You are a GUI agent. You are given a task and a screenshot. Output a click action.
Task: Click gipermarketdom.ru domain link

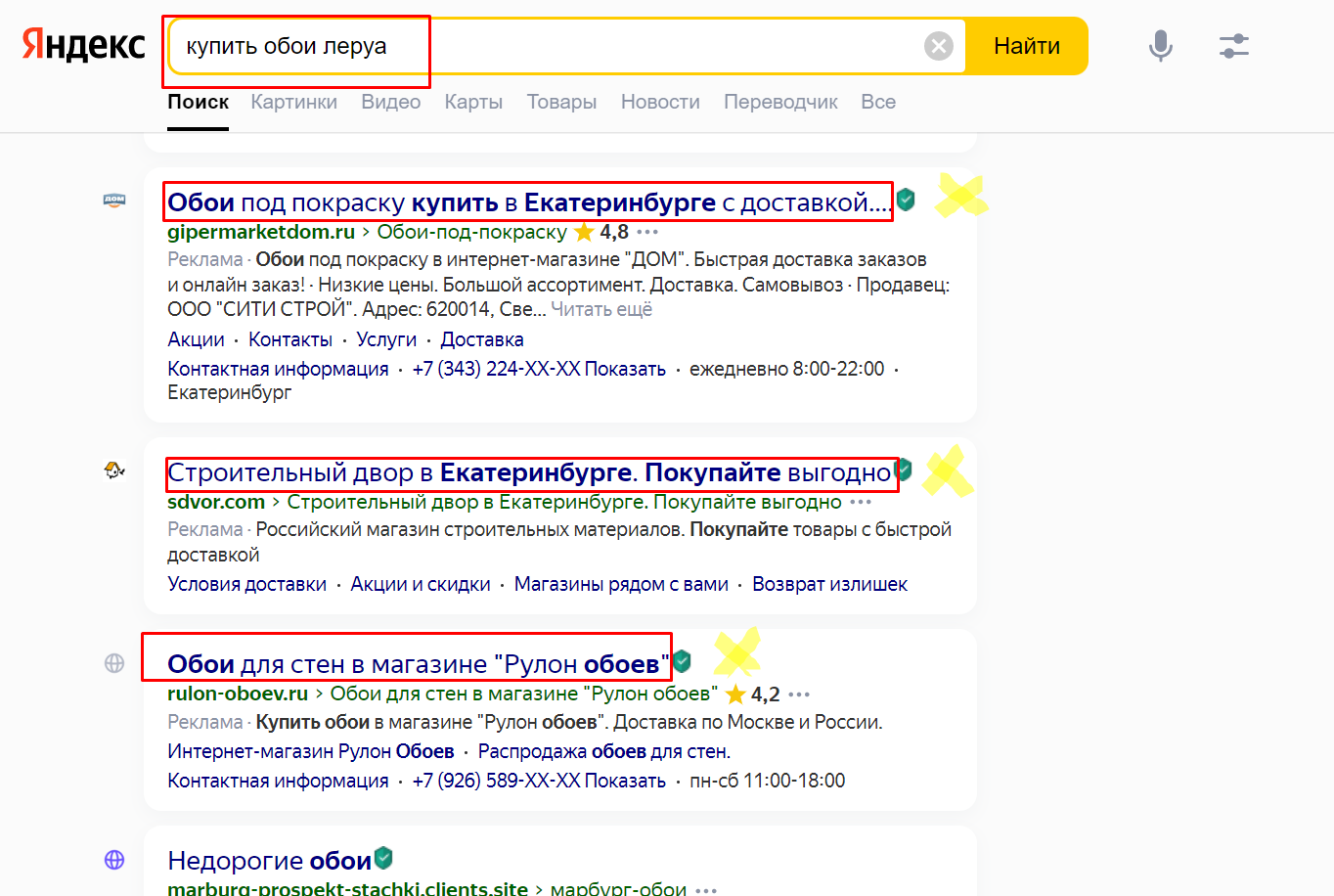(x=261, y=232)
